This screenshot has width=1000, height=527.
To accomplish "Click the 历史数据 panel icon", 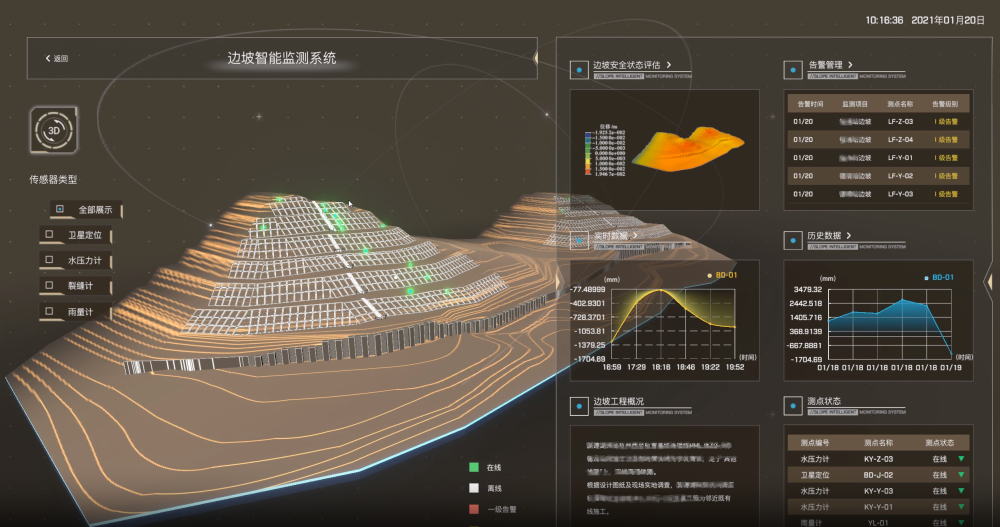I will [792, 240].
